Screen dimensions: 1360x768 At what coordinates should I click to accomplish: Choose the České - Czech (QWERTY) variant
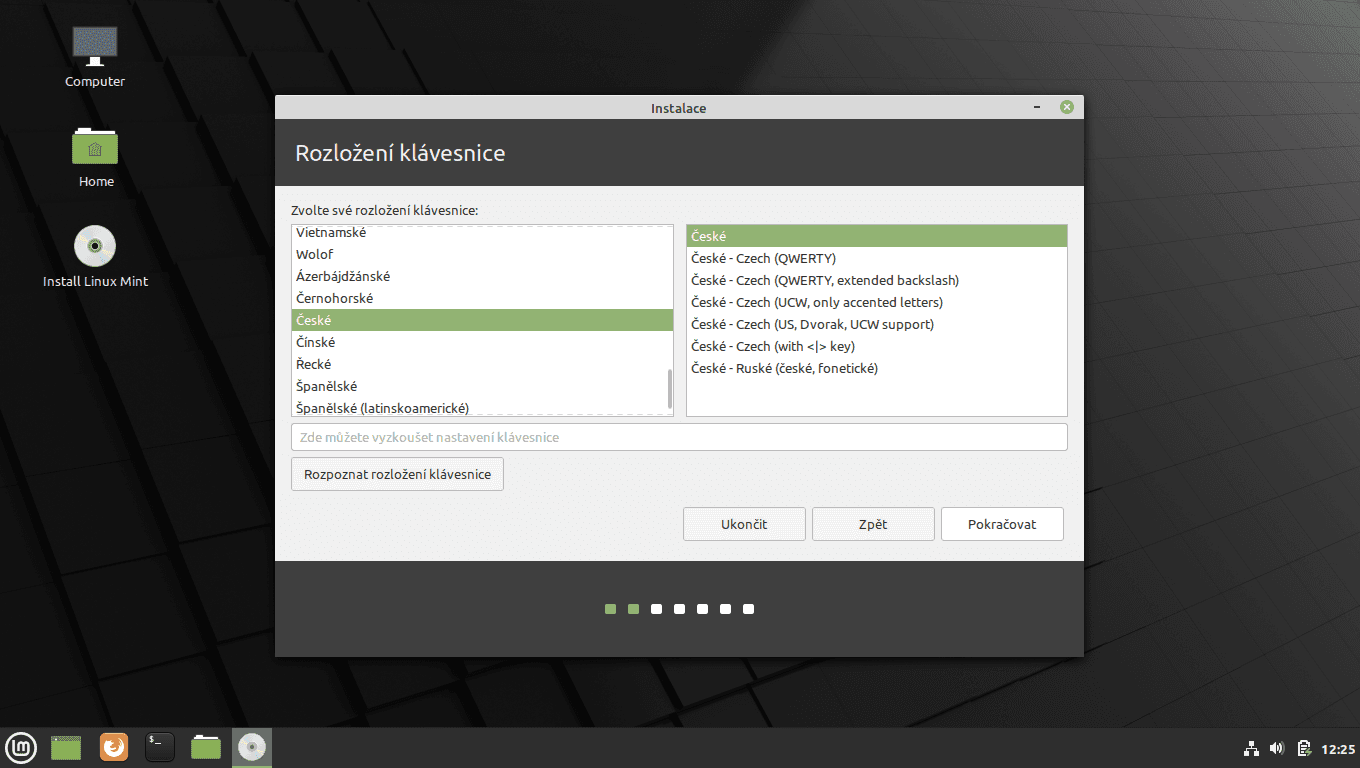point(763,258)
